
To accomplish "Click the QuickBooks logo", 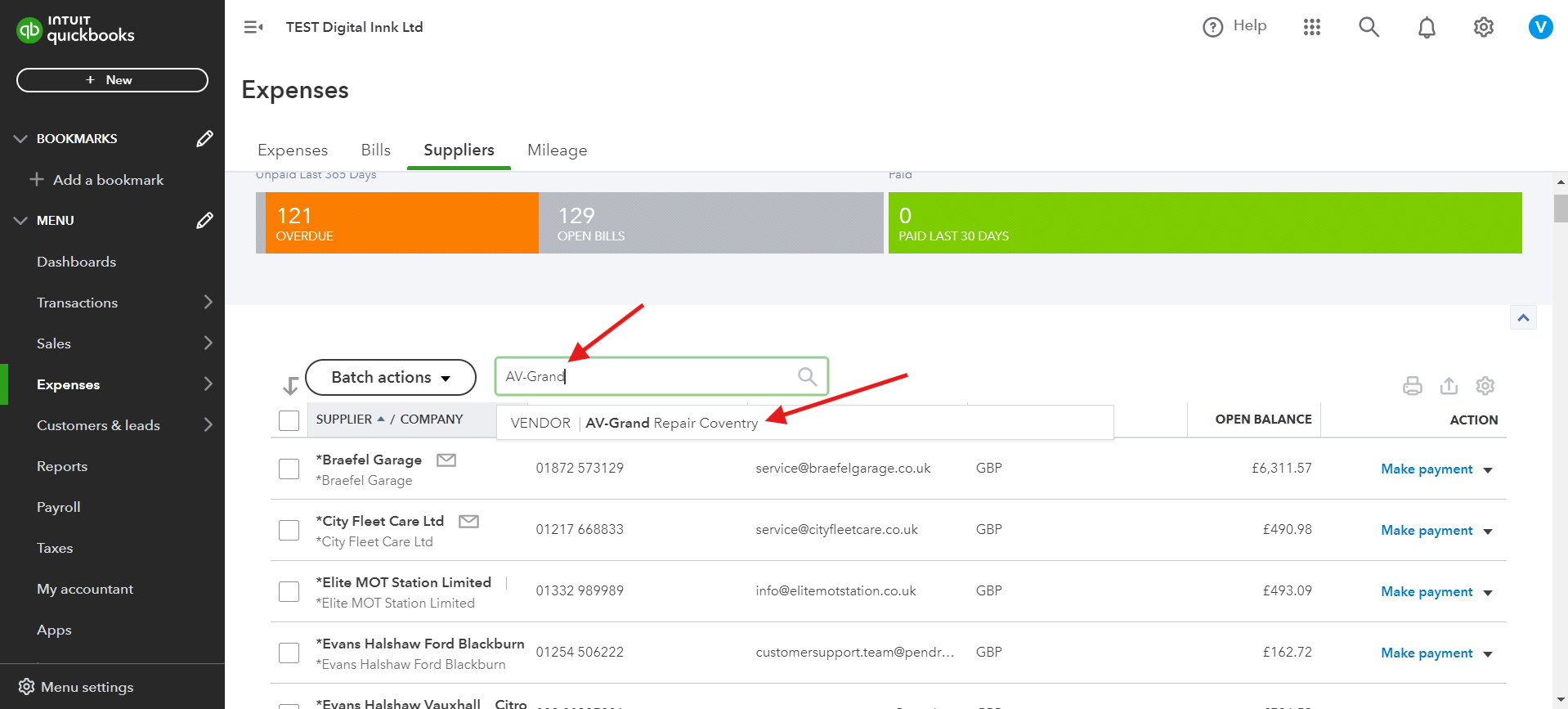I will pos(75,29).
